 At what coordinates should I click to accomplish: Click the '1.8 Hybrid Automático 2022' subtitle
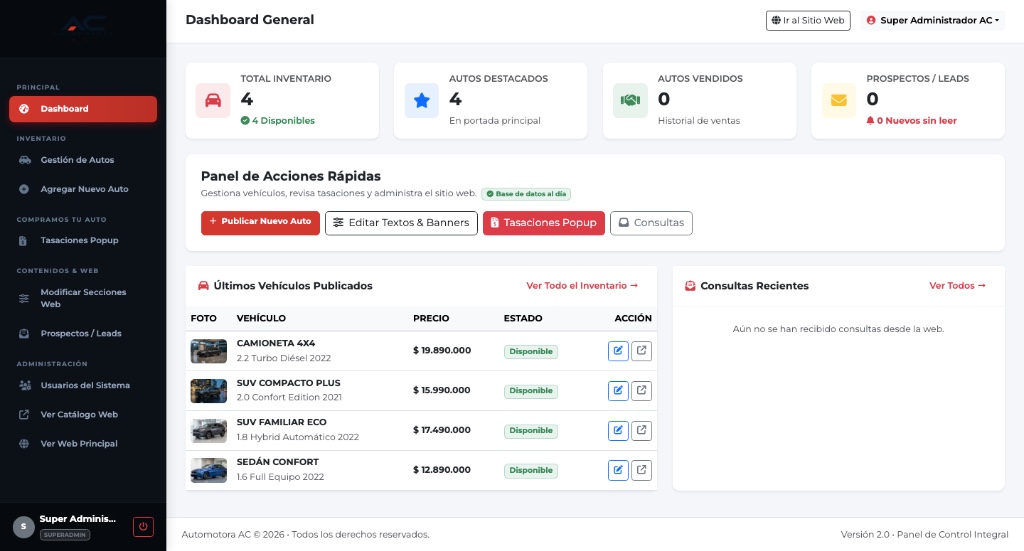click(x=298, y=437)
